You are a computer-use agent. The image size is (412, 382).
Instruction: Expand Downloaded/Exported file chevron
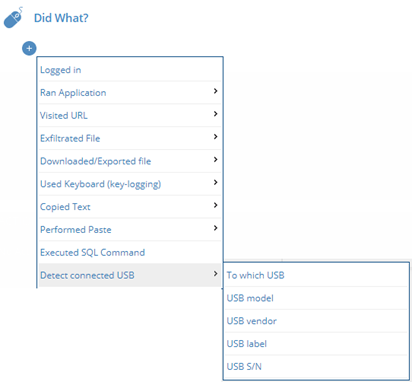[215, 160]
